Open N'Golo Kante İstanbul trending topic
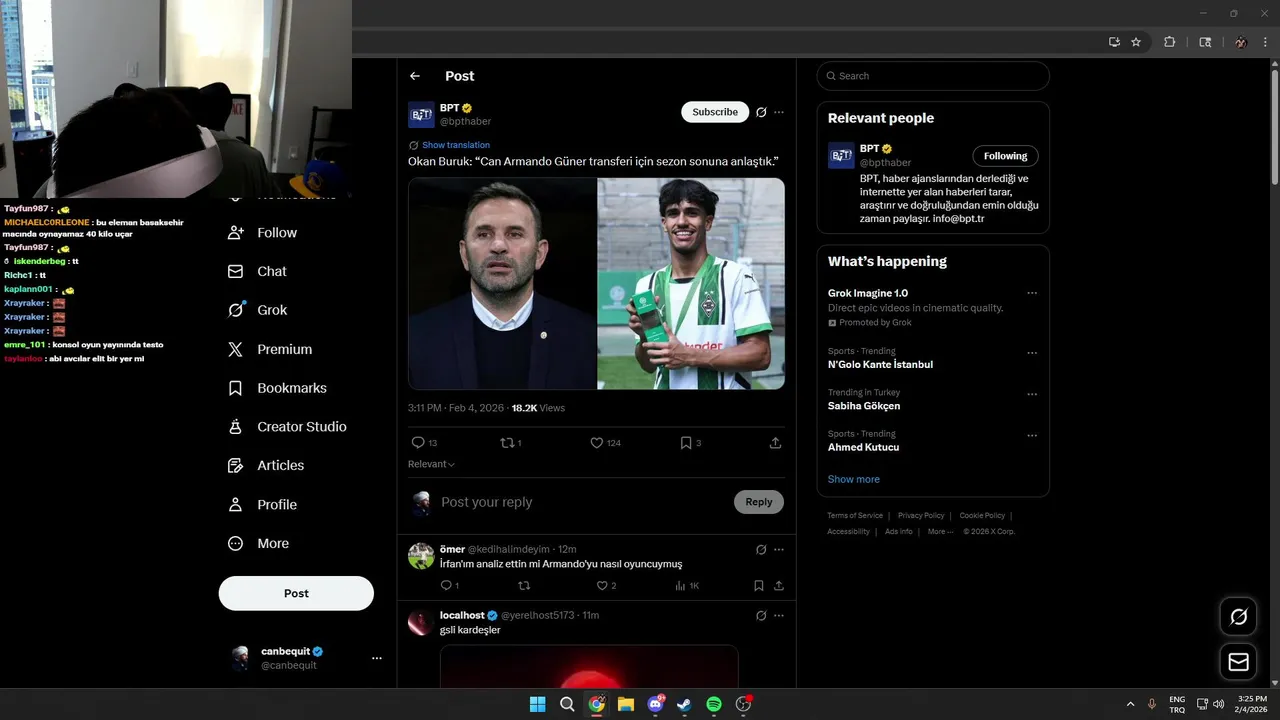Screen dimensions: 1280x720 pos(880,365)
